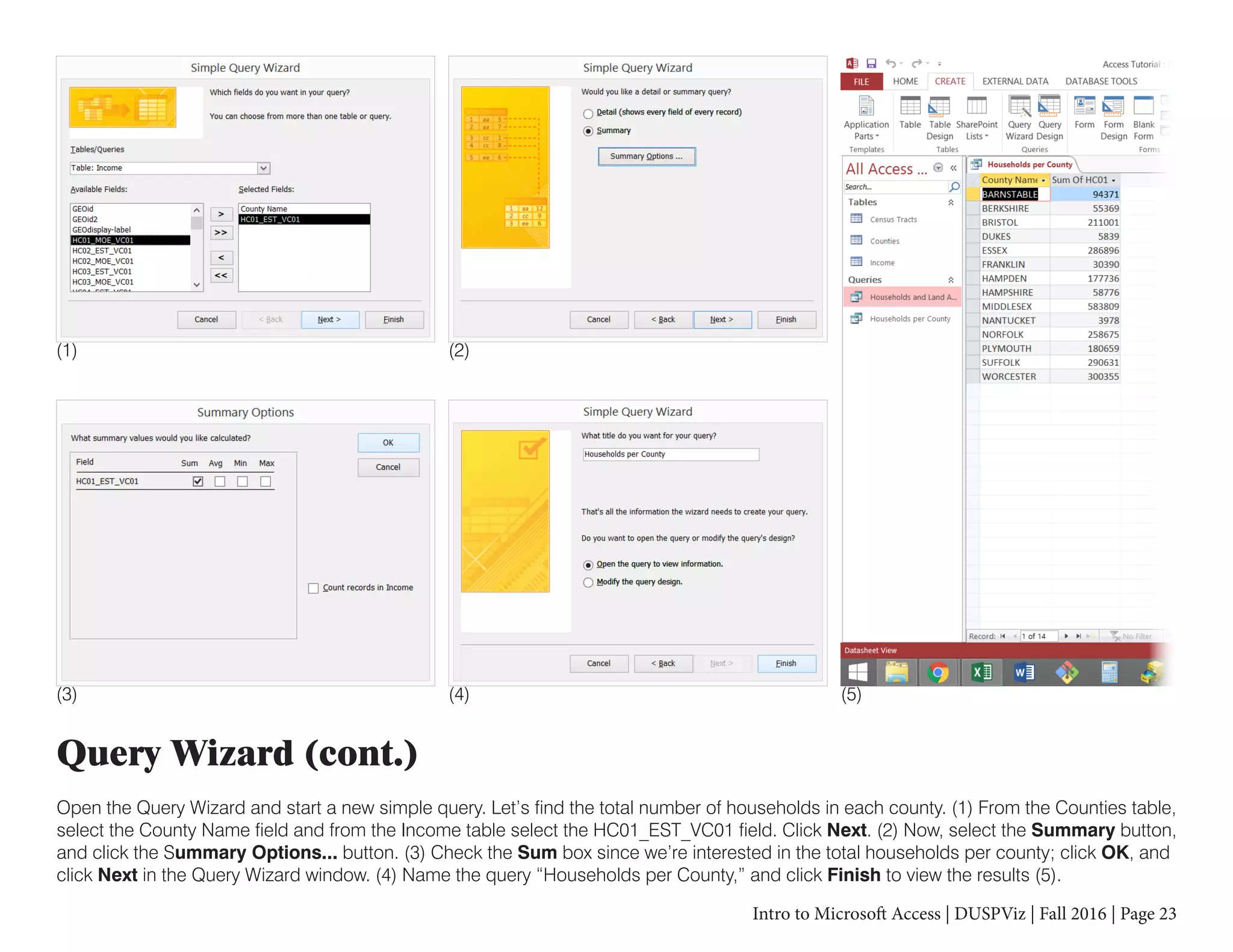
Task: Open Chrome from the taskbar
Action: coord(938,672)
